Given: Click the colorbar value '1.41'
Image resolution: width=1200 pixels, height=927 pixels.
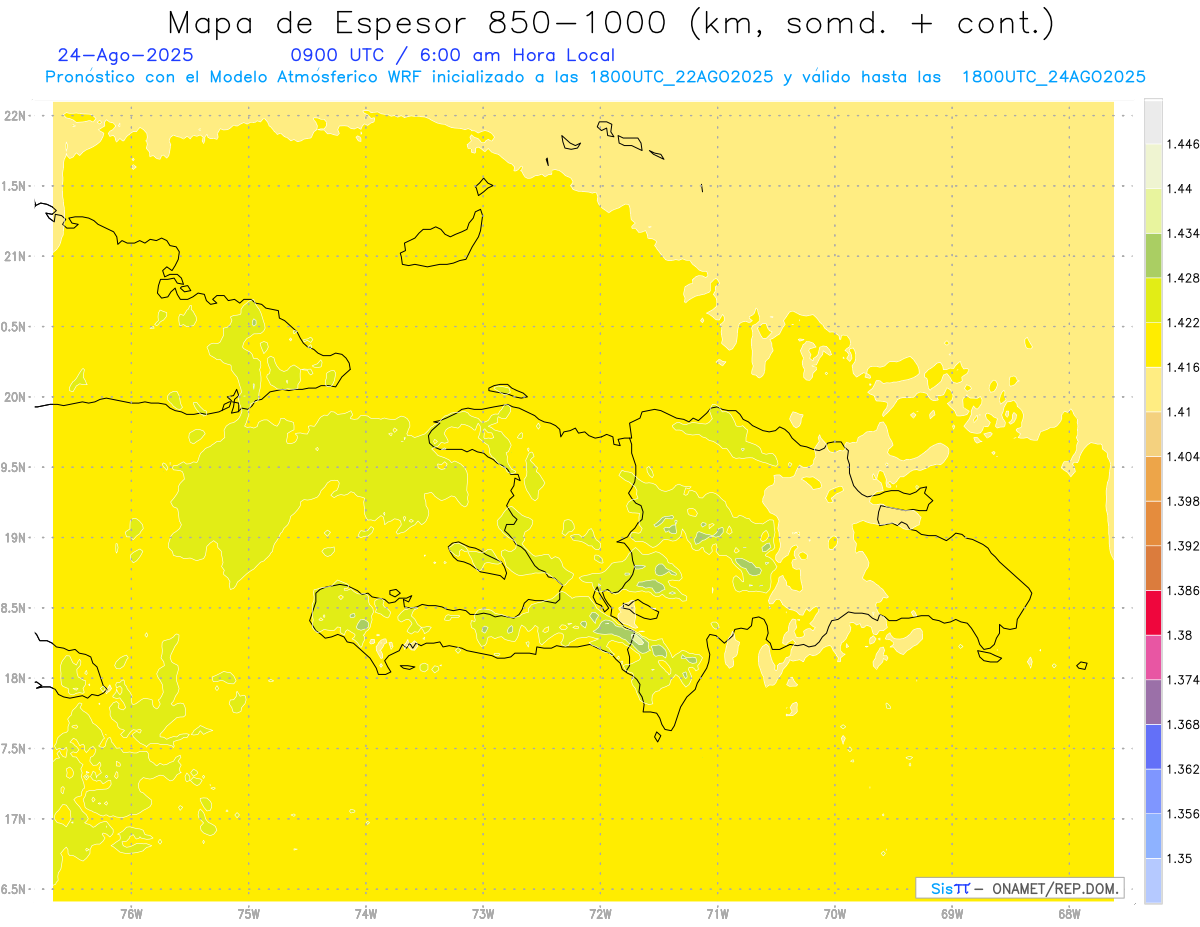Looking at the screenshot, I should [1181, 412].
